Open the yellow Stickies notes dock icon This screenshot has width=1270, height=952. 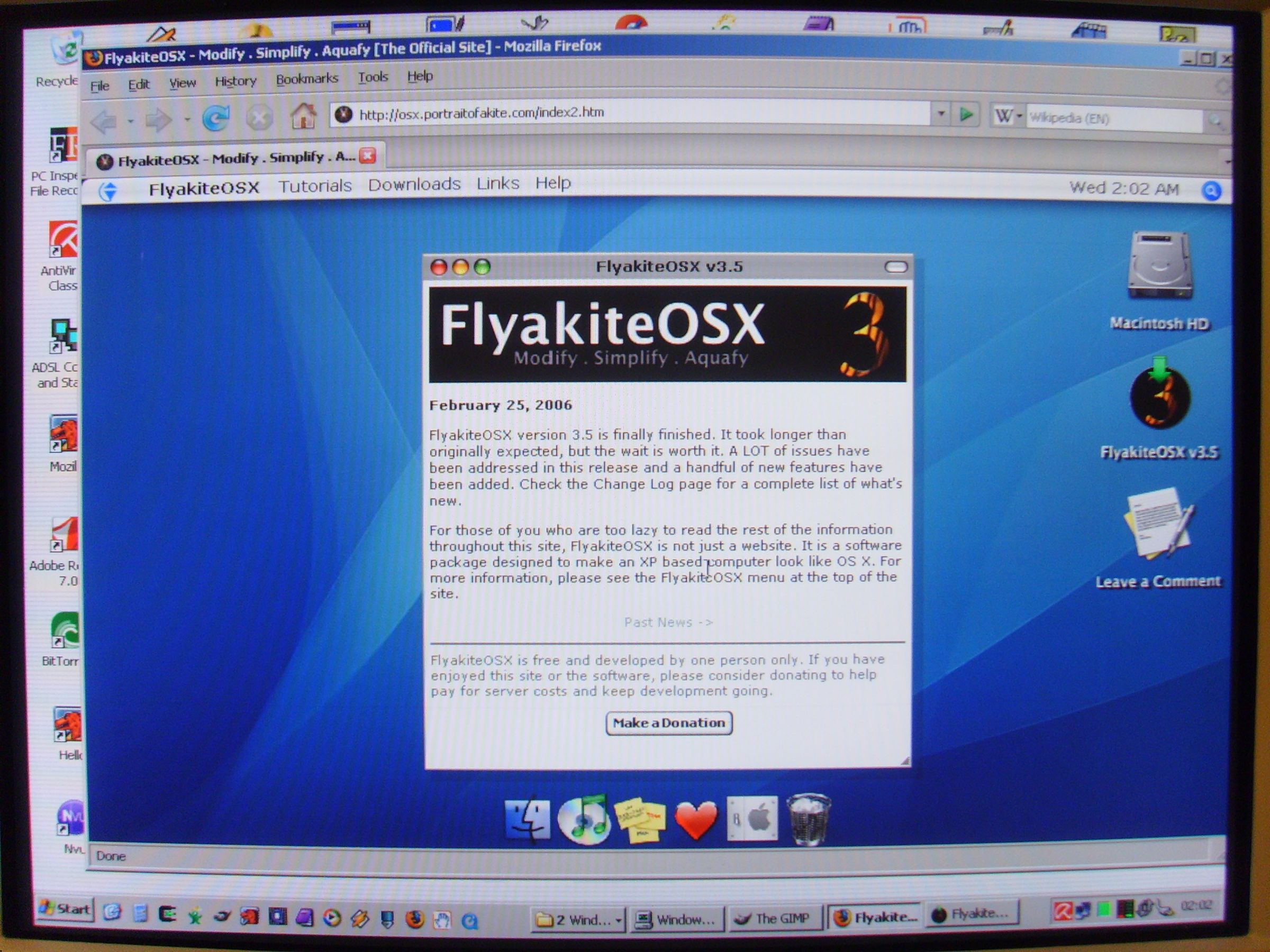click(x=640, y=821)
